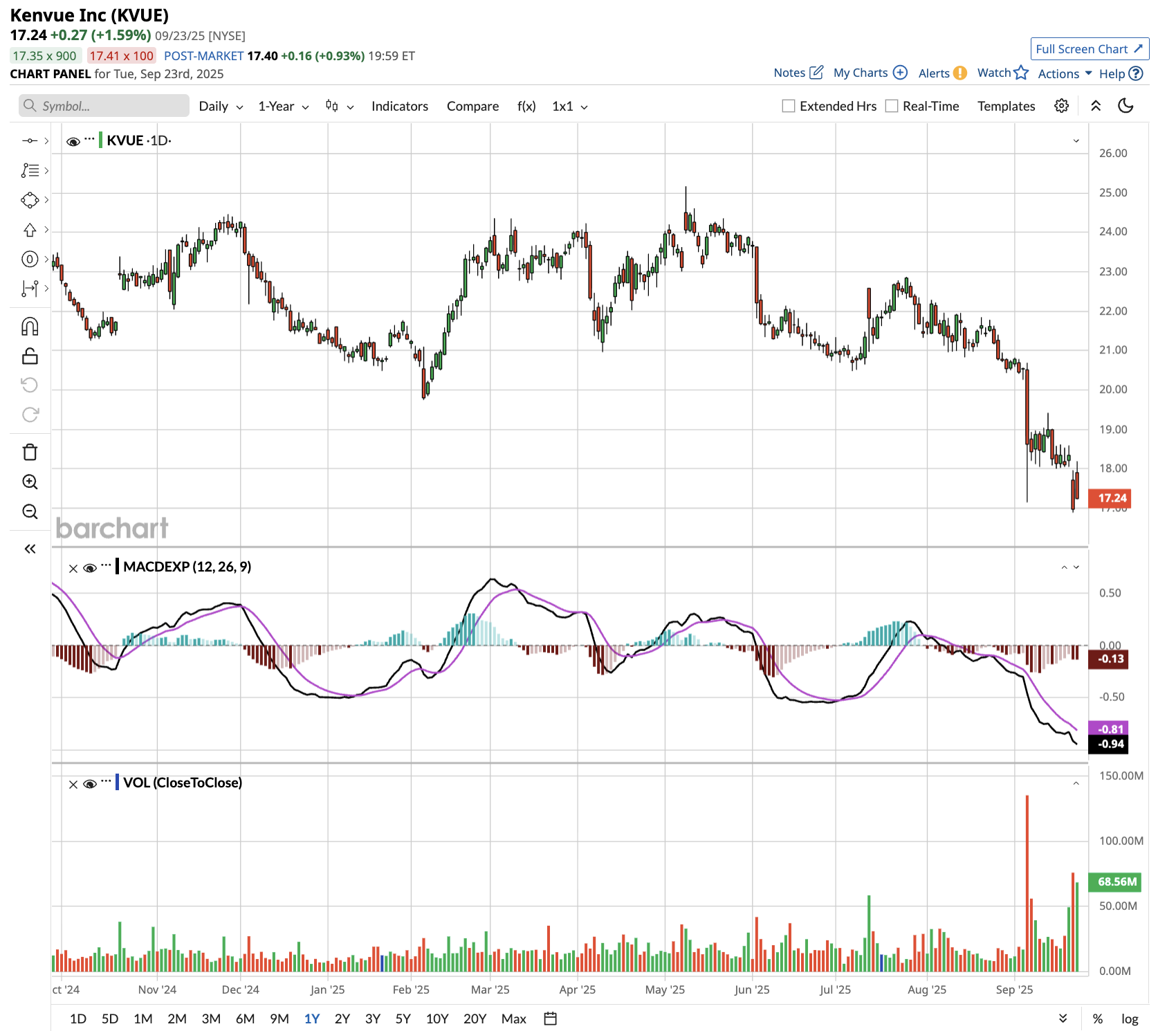Expand the Actions menu
Viewport: 1176px width, 1031px height.
[x=1065, y=73]
